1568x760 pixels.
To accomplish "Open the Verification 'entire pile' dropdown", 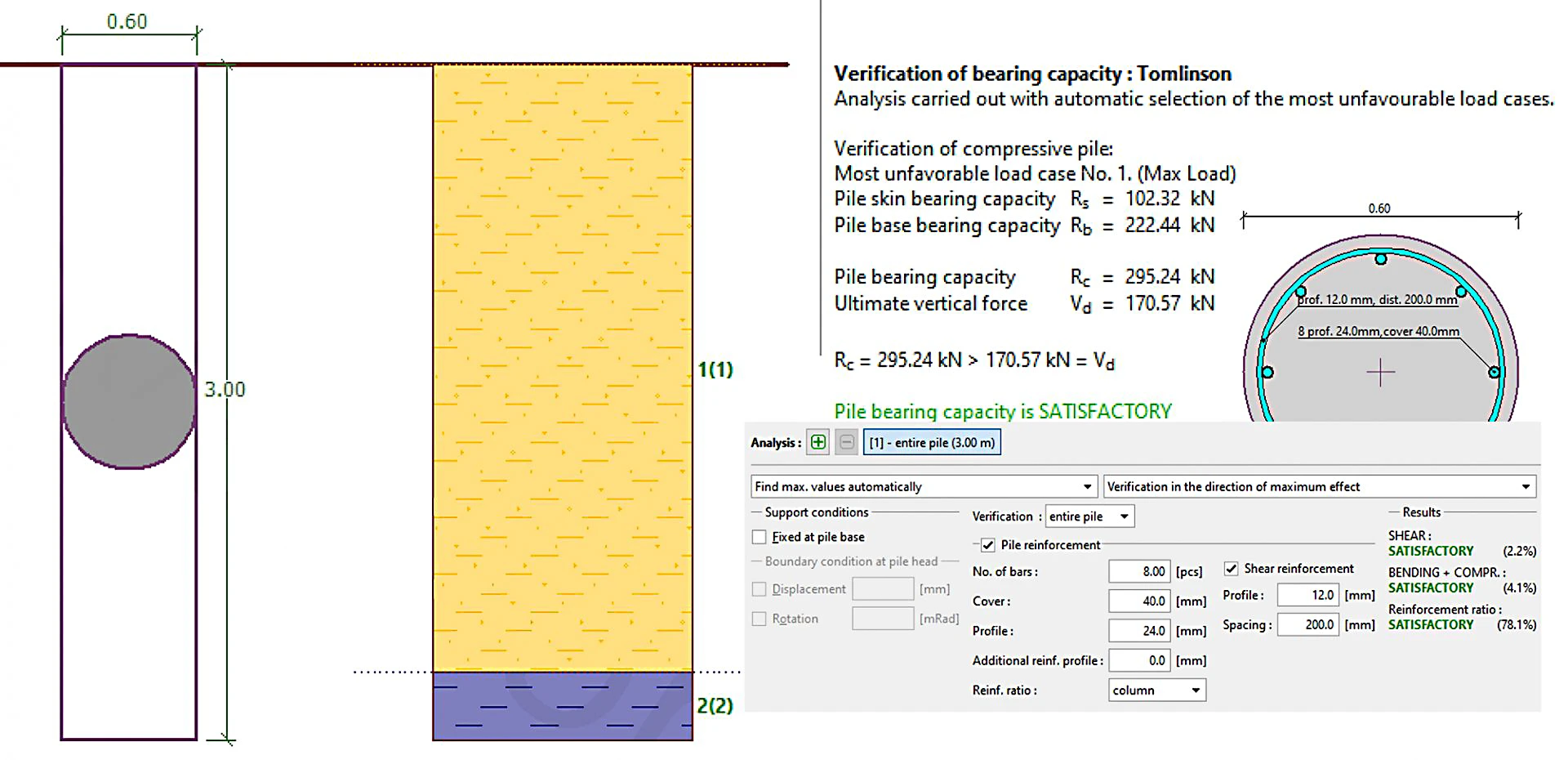I will pos(1089,516).
